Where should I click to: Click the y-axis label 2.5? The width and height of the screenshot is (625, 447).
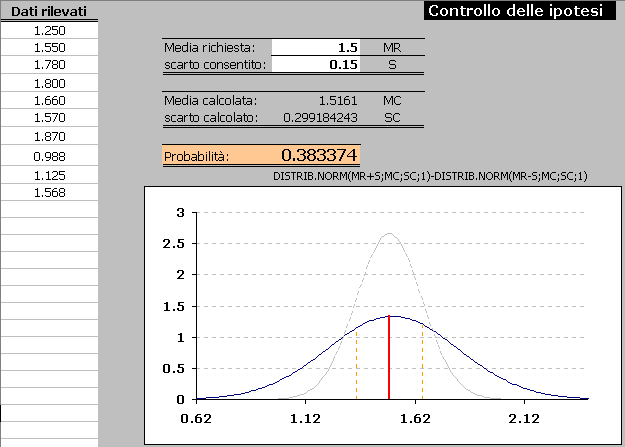click(x=176, y=243)
